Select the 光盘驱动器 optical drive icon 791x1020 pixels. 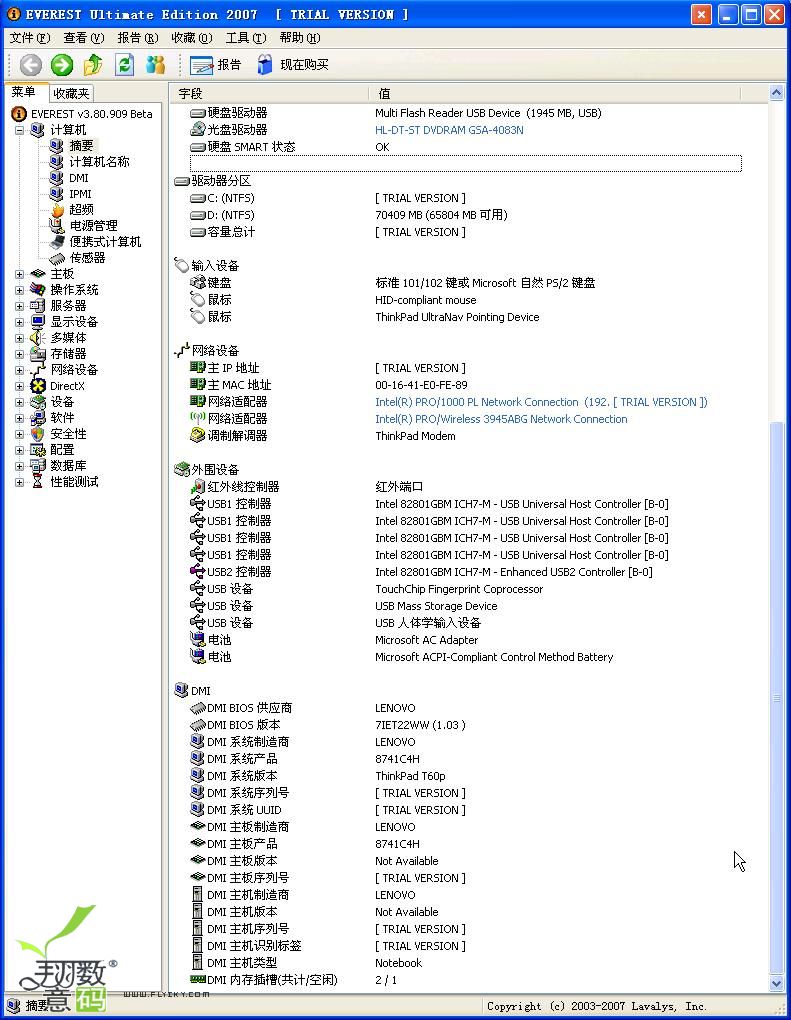click(198, 130)
